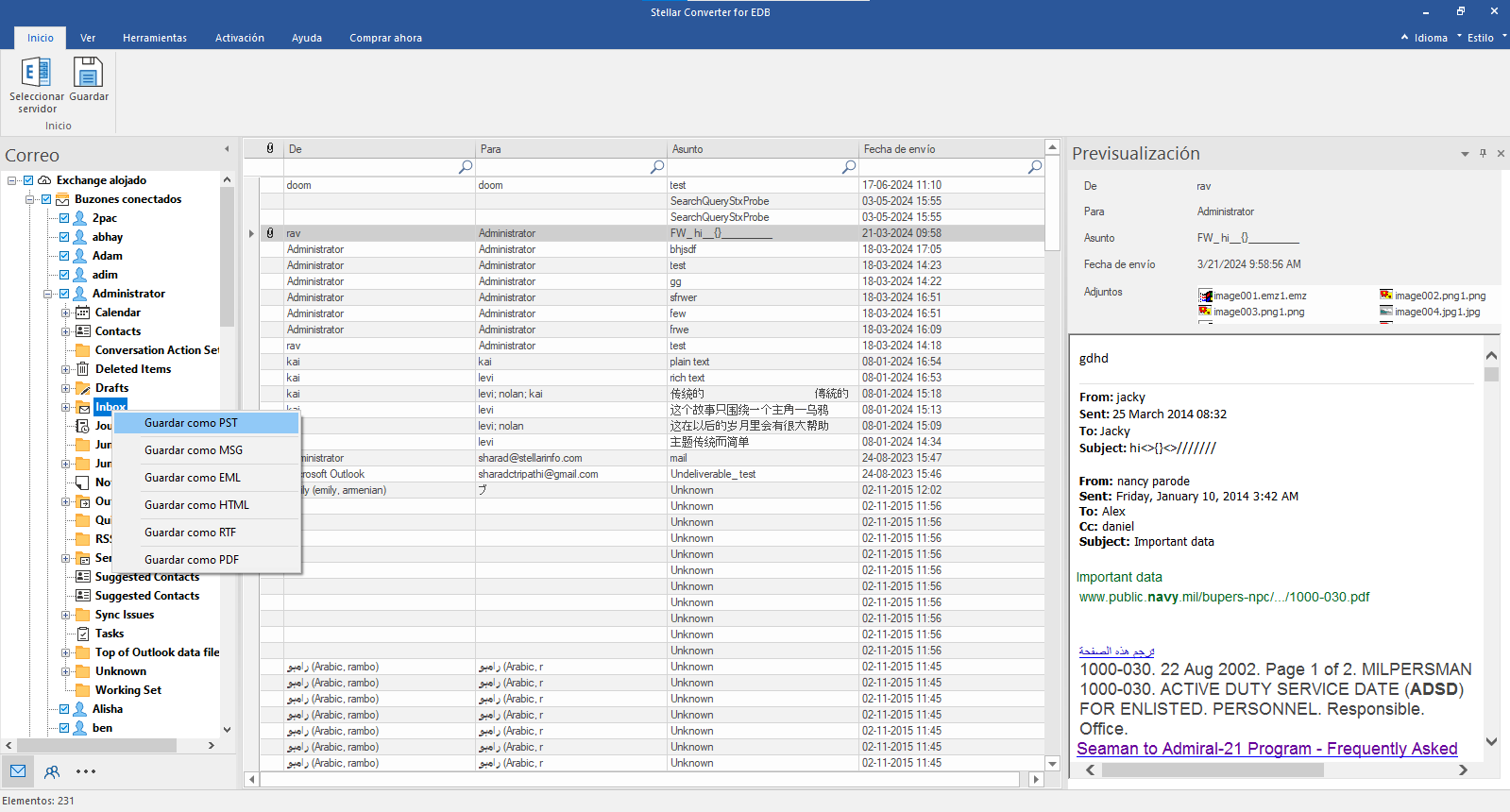Collapse the Buzones conectados node
The width and height of the screenshot is (1510, 812).
point(30,199)
